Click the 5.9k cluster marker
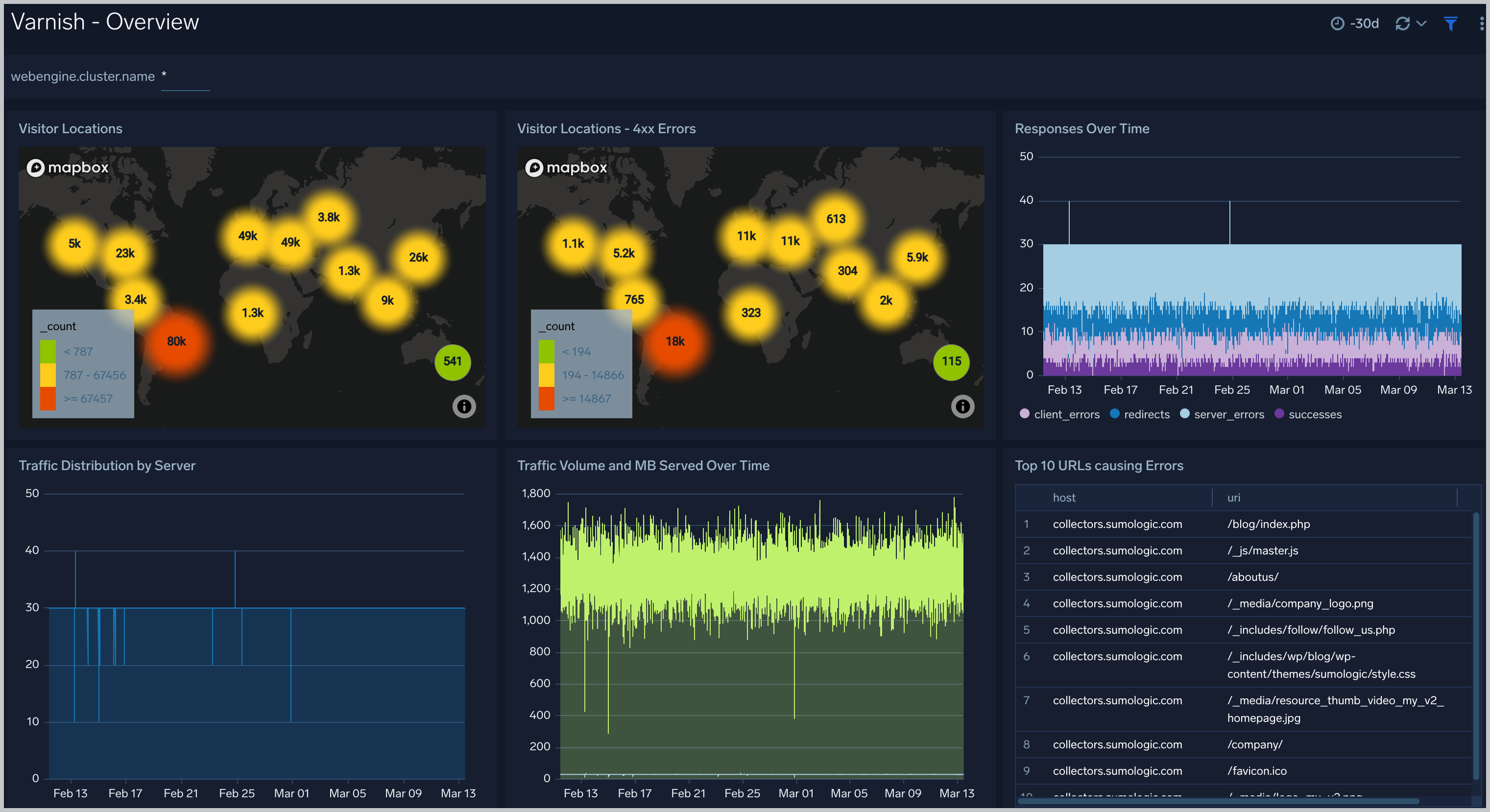Image resolution: width=1490 pixels, height=812 pixels. coord(917,258)
